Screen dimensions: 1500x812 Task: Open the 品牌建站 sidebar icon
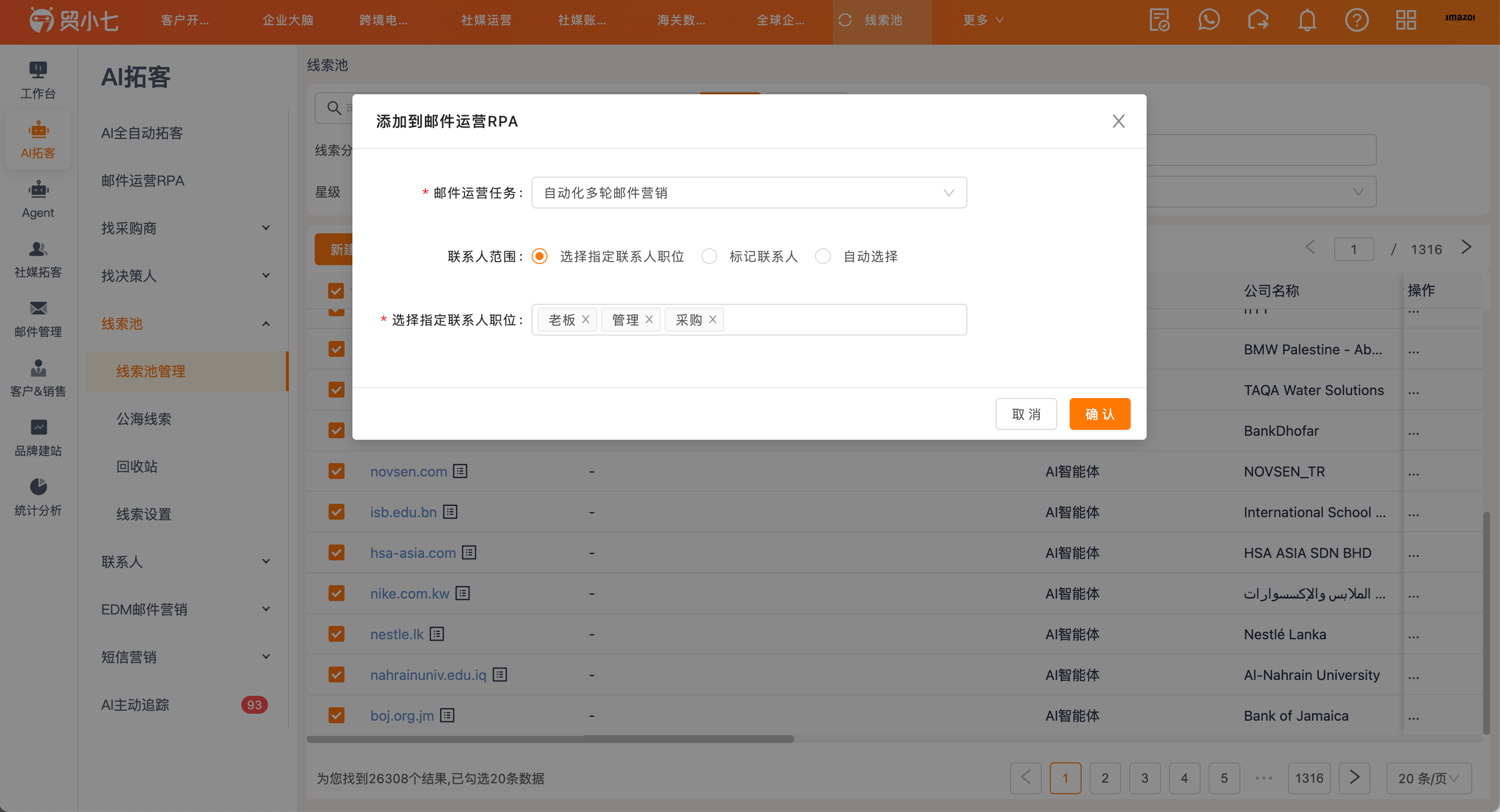point(38,438)
